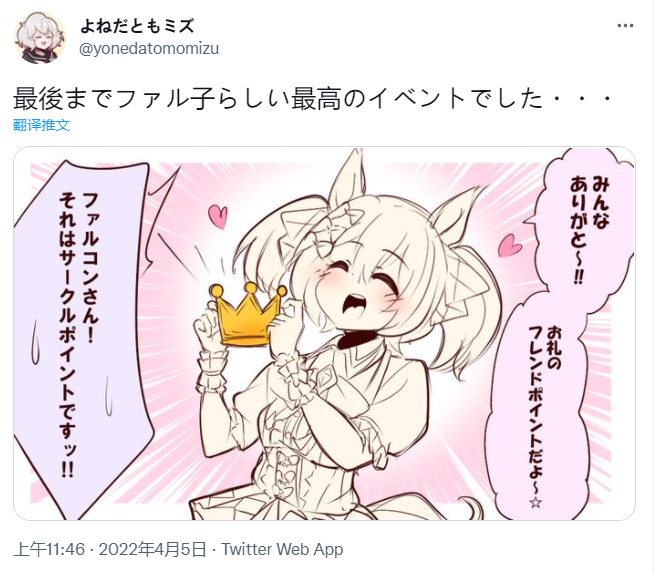This screenshot has width=655, height=573.
Task: Click the 2022年4月5日 date
Action: click(152, 549)
